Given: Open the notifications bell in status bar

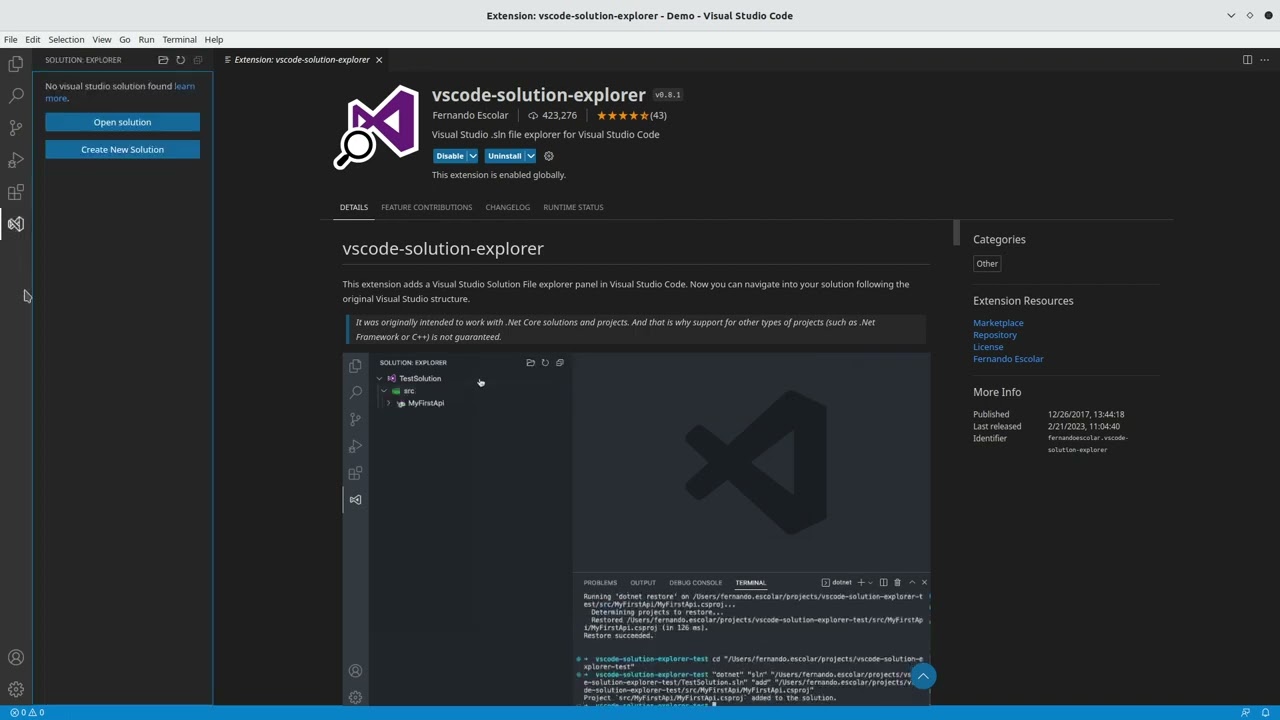Looking at the screenshot, I should [1265, 712].
